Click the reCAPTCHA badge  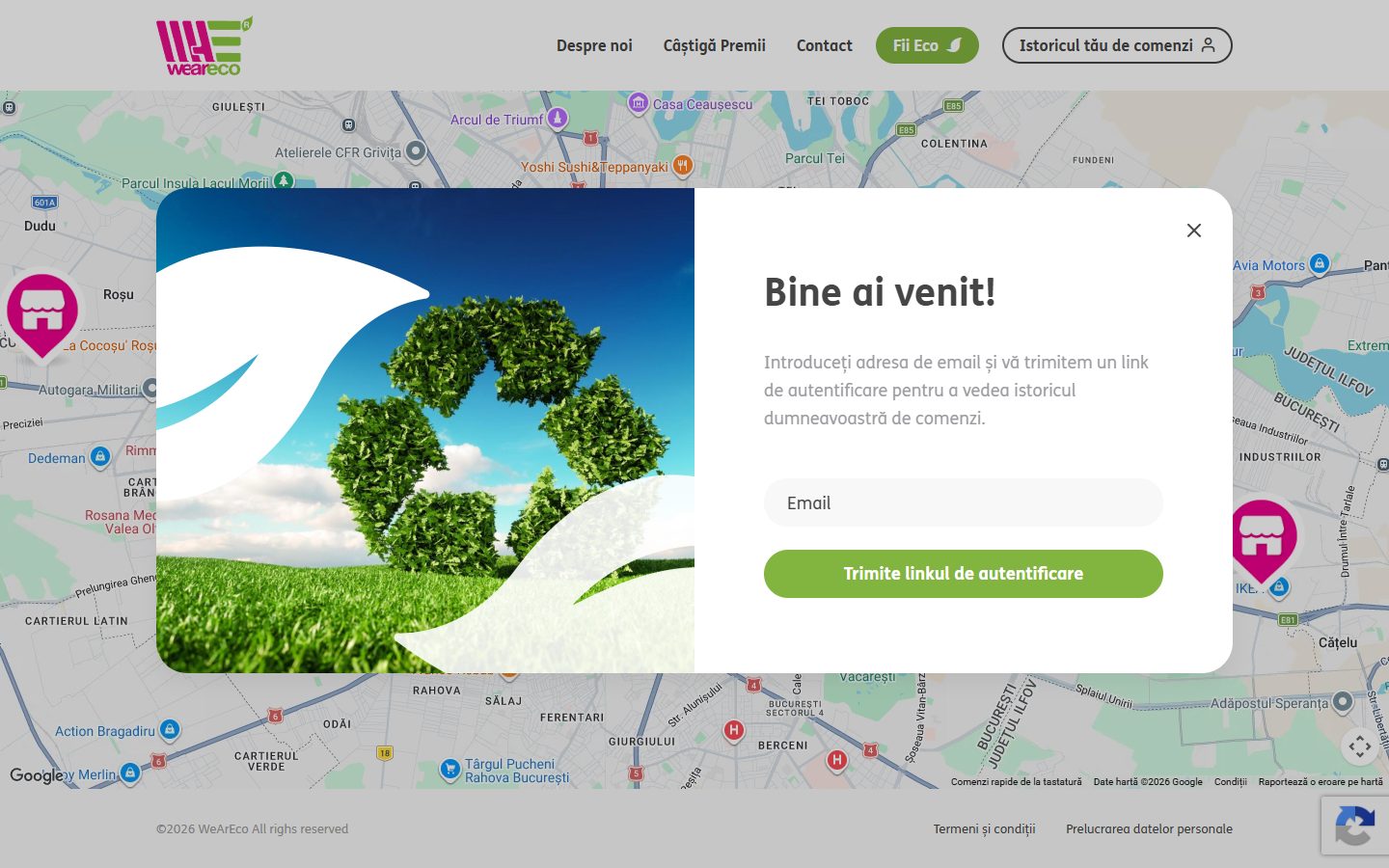click(1354, 825)
